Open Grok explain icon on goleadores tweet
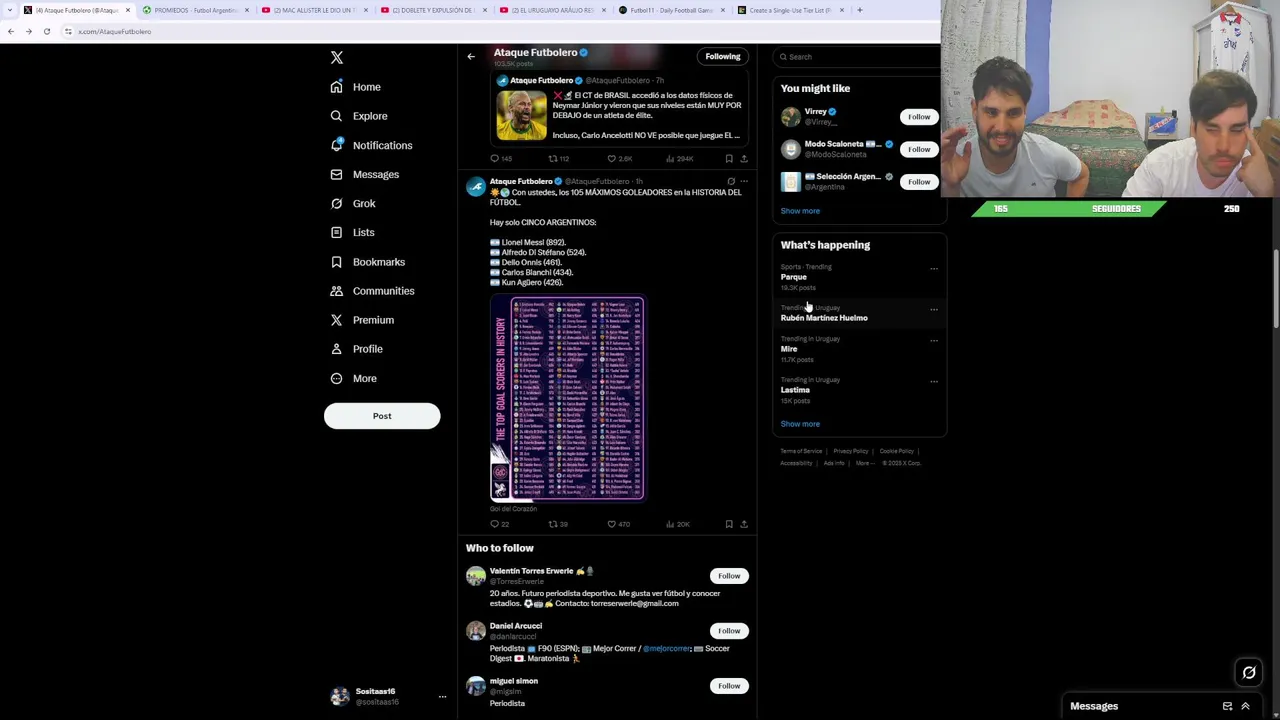This screenshot has width=1280, height=720. [x=731, y=181]
